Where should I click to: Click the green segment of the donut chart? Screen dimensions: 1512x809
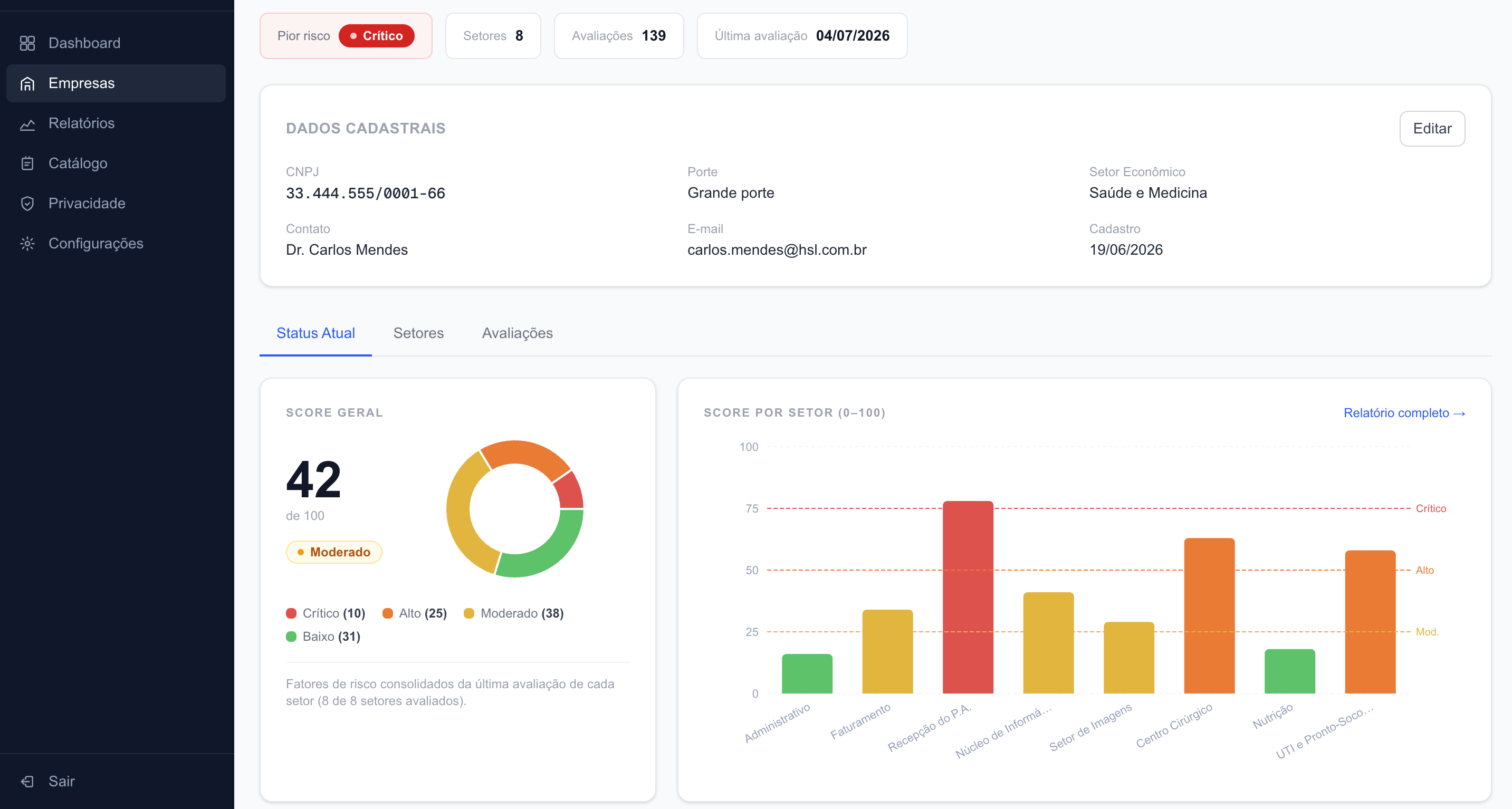pyautogui.click(x=549, y=555)
